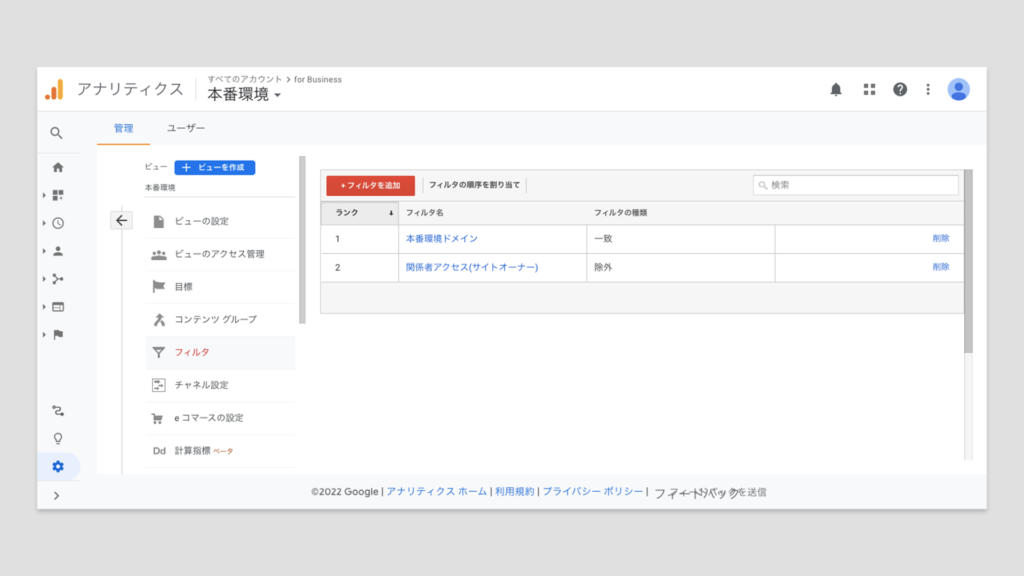This screenshot has height=576, width=1024.
Task: Click the filter 検索 input field
Action: click(x=856, y=185)
